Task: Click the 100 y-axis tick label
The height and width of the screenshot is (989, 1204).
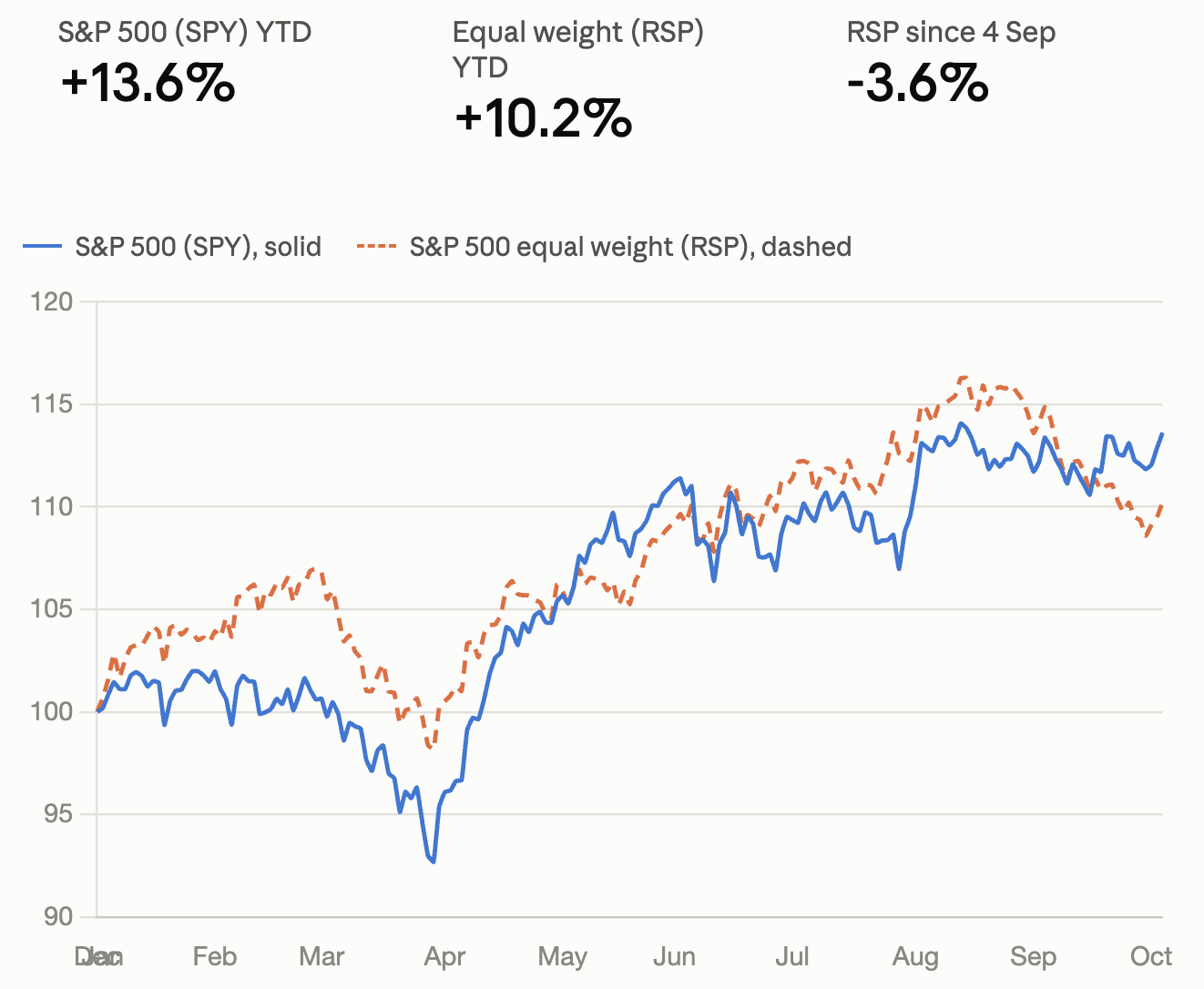Action: [51, 711]
